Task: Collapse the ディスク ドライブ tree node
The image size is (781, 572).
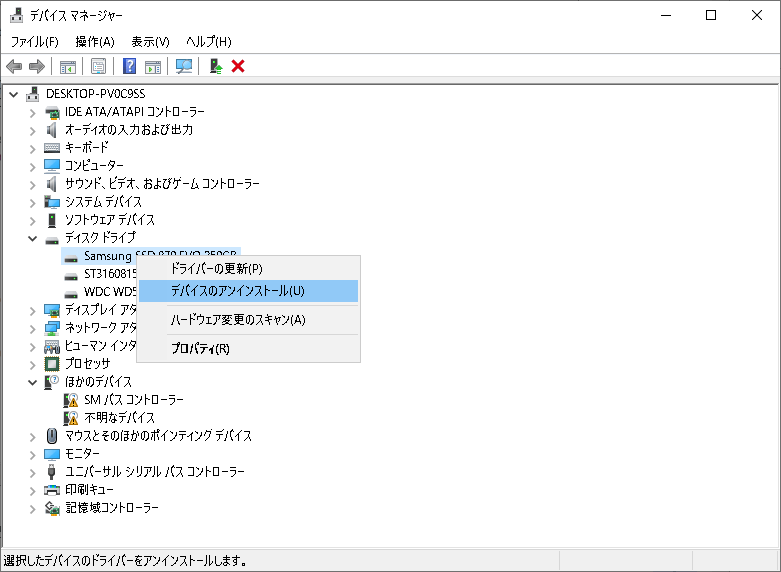Action: tap(33, 238)
